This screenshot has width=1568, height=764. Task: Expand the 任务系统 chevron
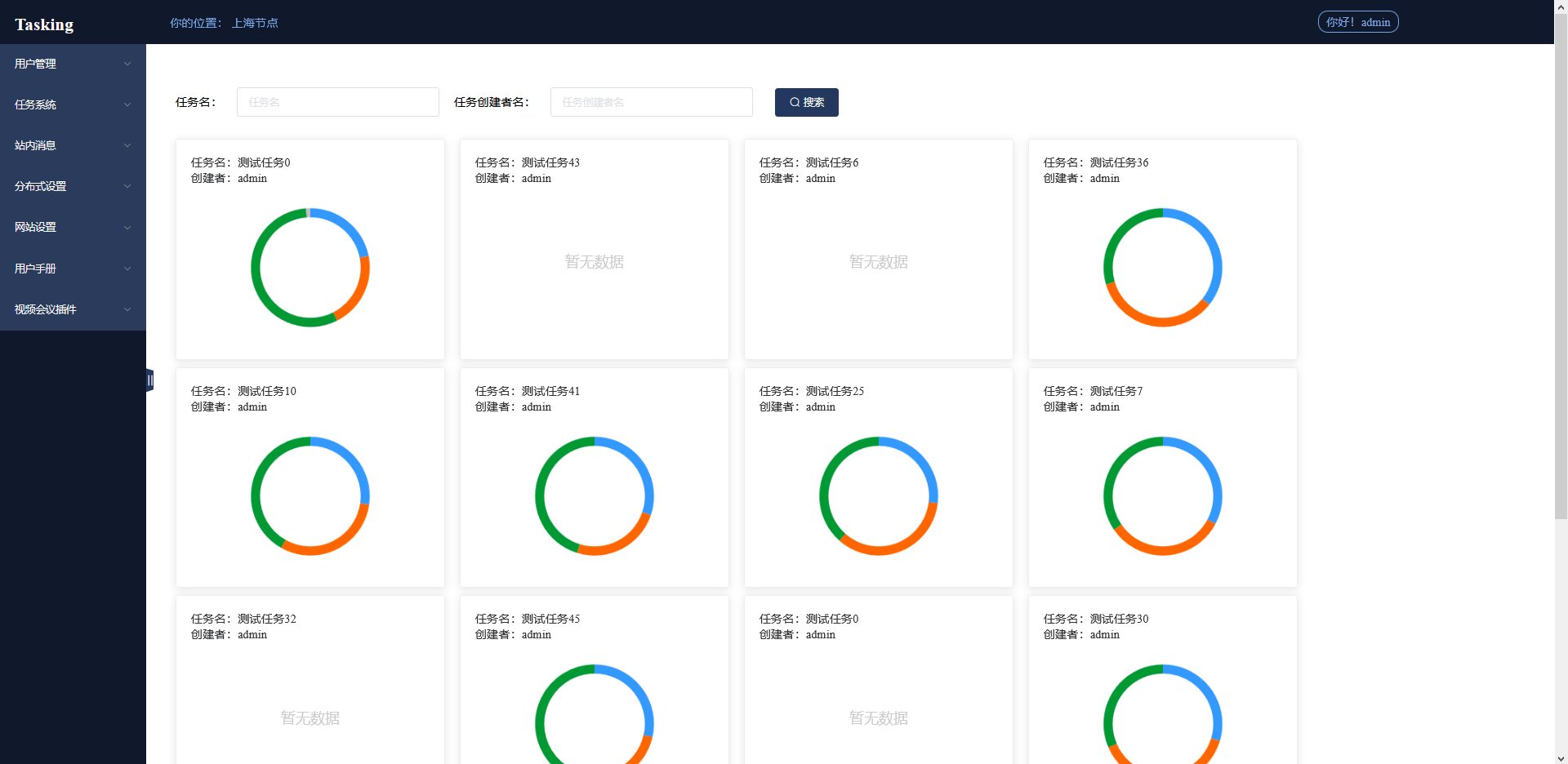coord(127,104)
